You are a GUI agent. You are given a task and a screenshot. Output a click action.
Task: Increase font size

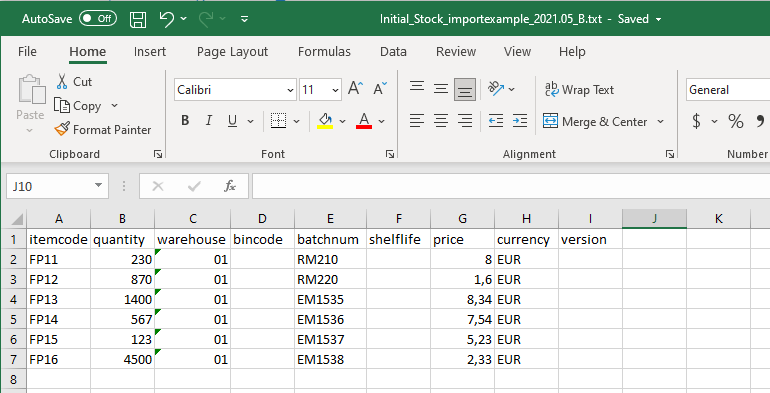tap(355, 89)
